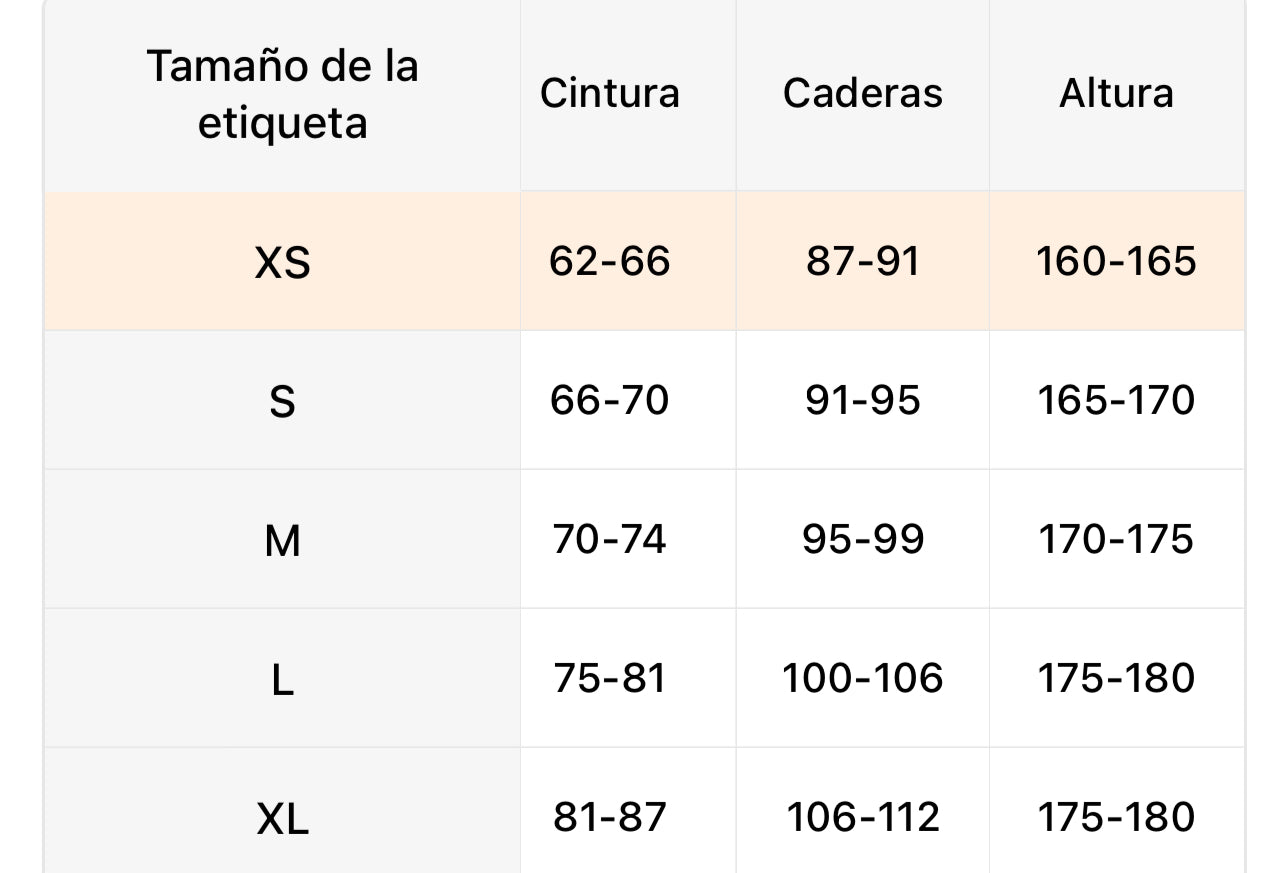The image size is (1284, 873).
Task: Click the 170-175 height cell
Action: [1116, 539]
